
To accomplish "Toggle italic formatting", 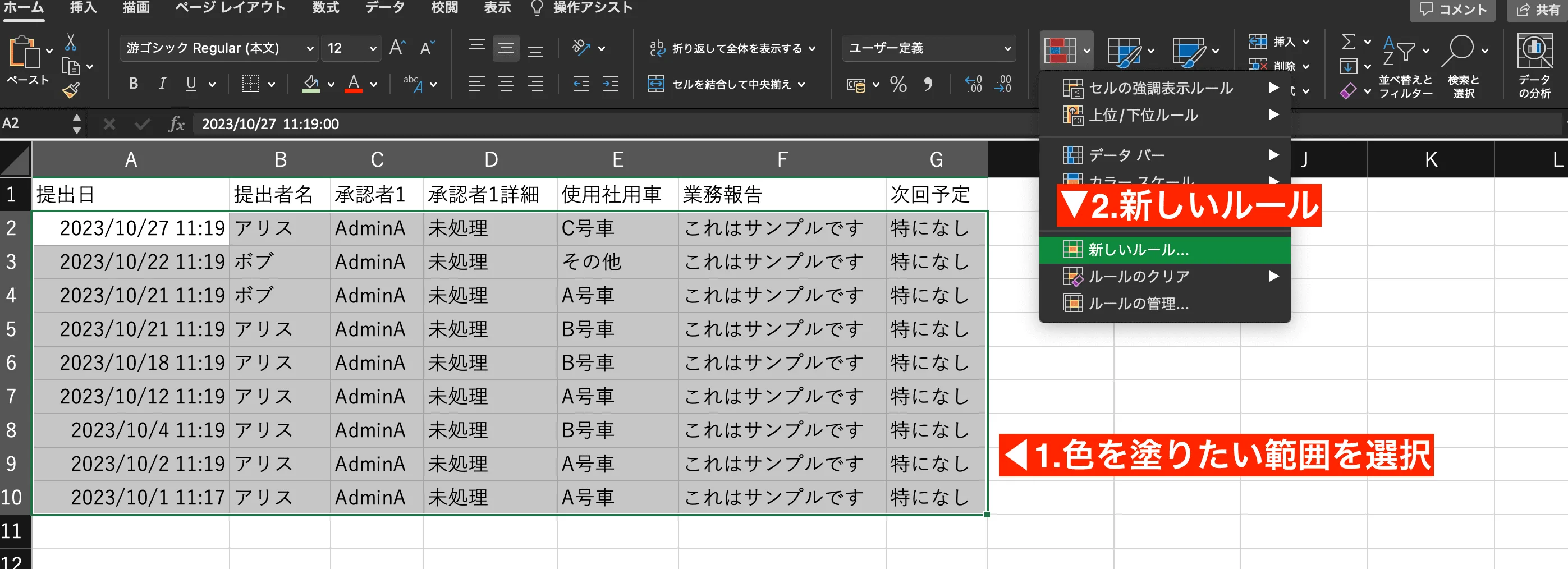I will tap(162, 84).
